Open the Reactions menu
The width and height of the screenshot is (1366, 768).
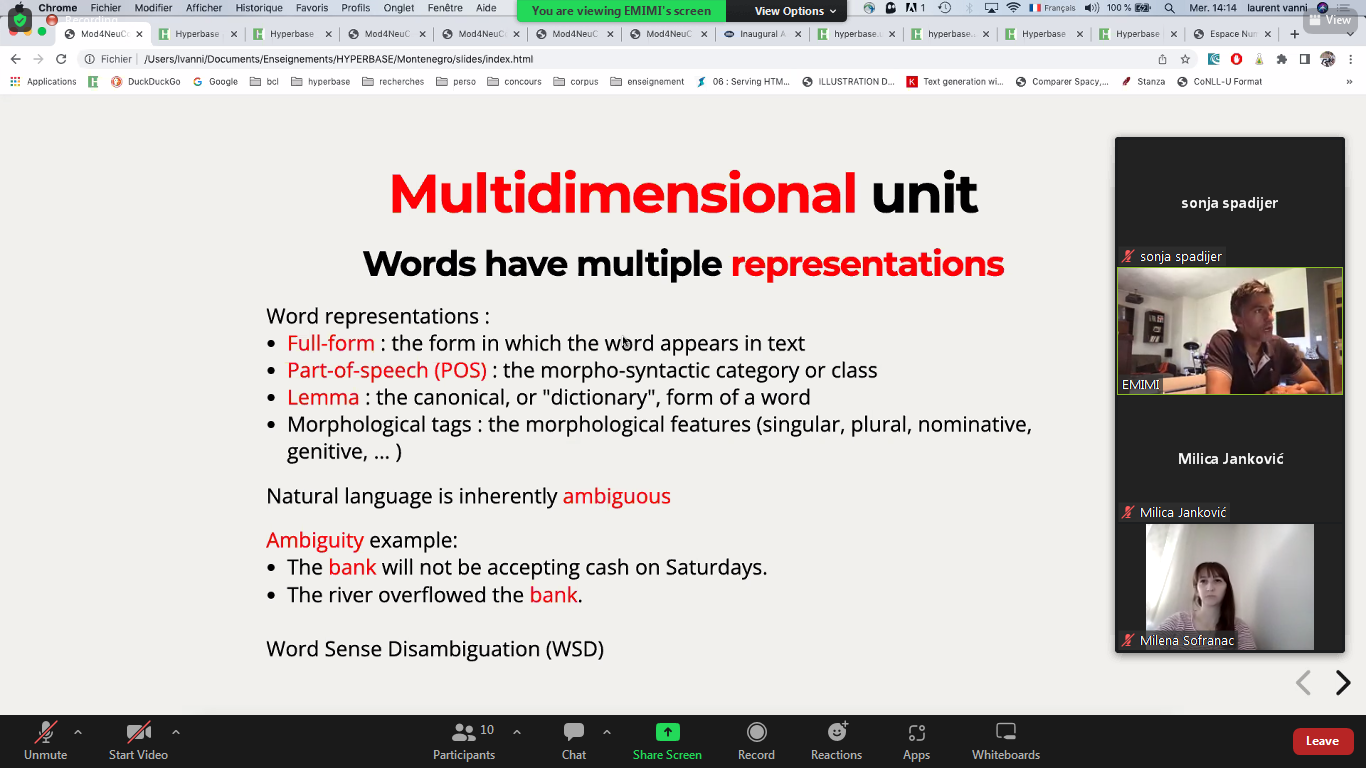click(x=836, y=741)
